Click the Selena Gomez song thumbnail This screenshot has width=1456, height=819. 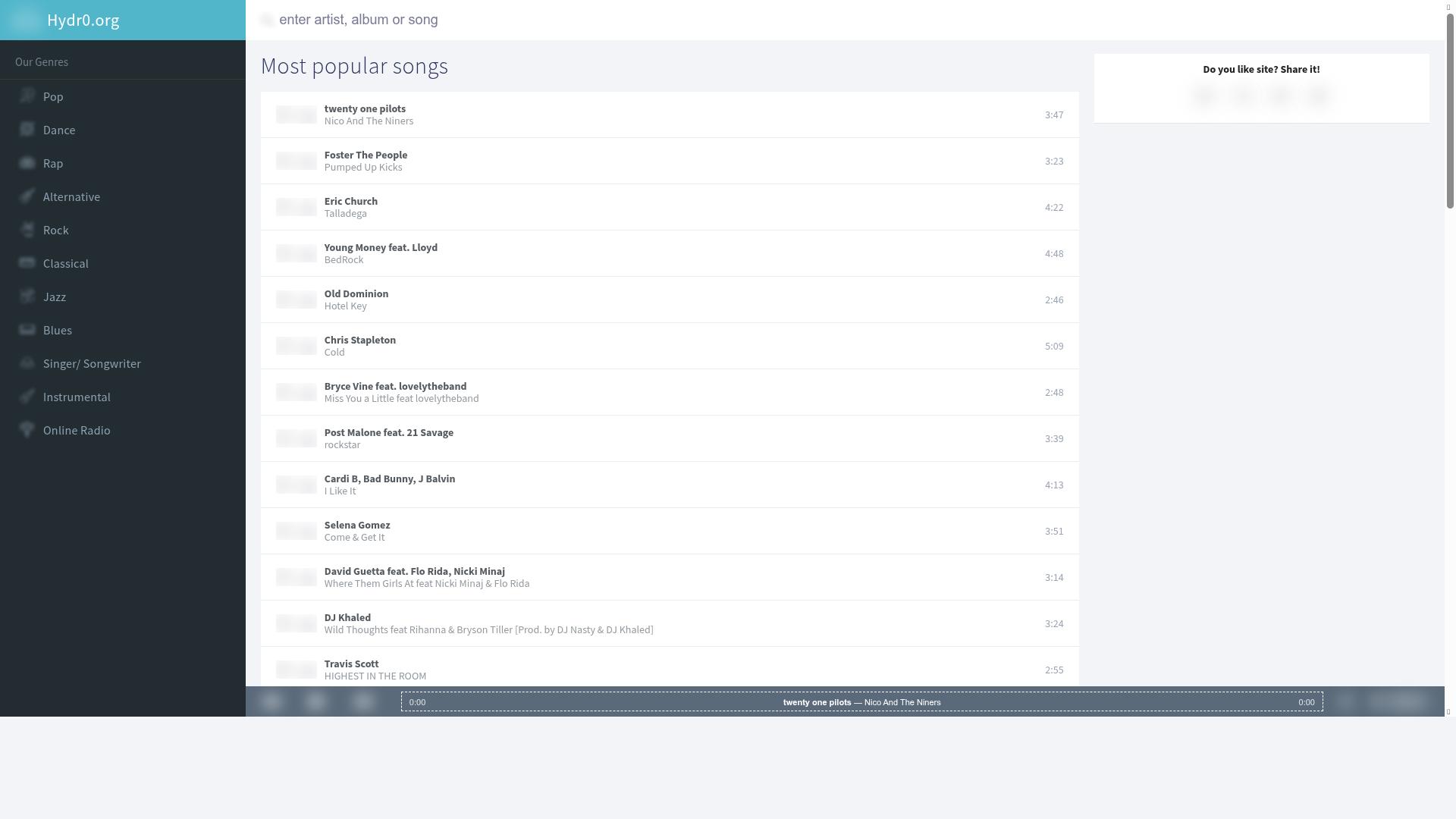pyautogui.click(x=296, y=531)
